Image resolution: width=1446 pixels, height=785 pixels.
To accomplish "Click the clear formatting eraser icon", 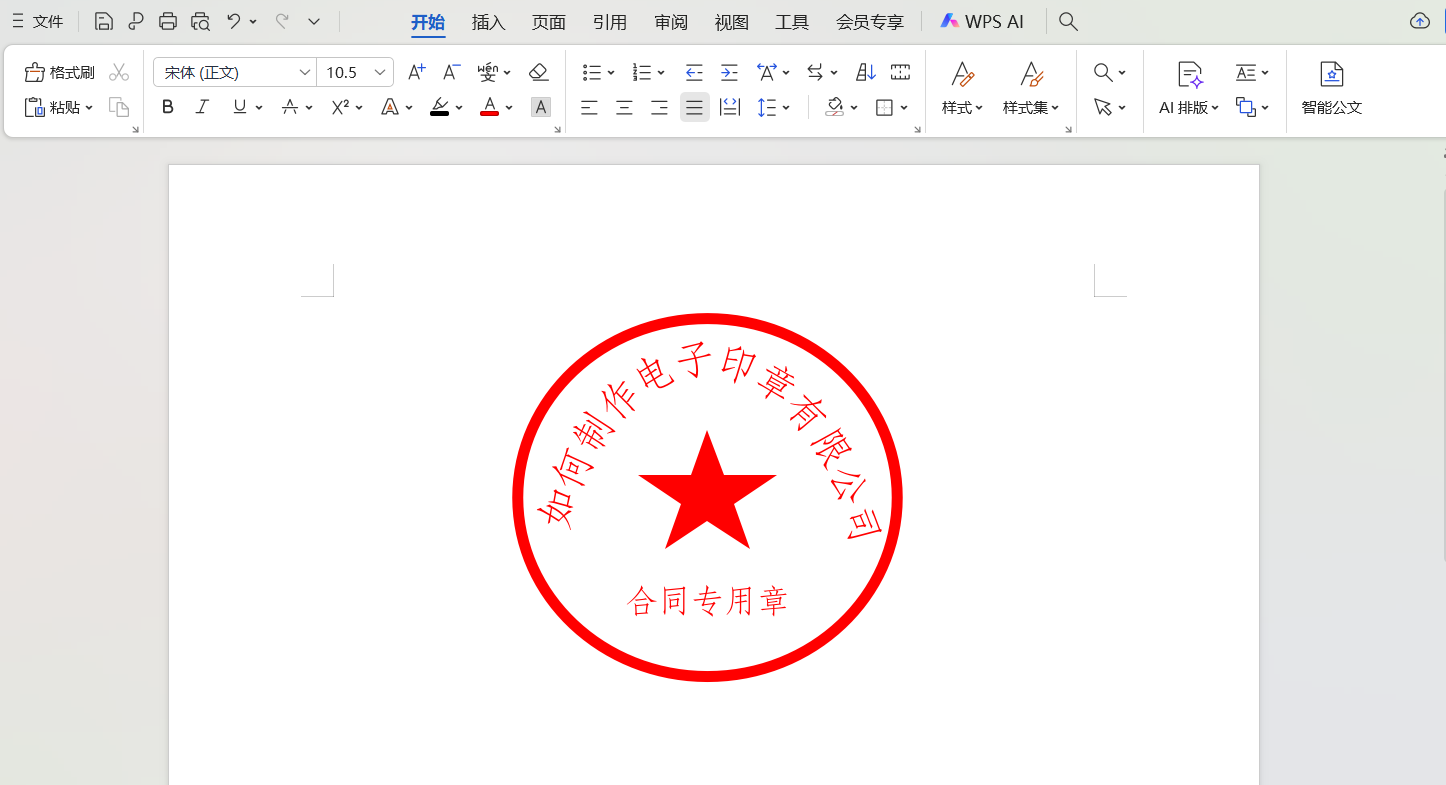I will point(539,71).
